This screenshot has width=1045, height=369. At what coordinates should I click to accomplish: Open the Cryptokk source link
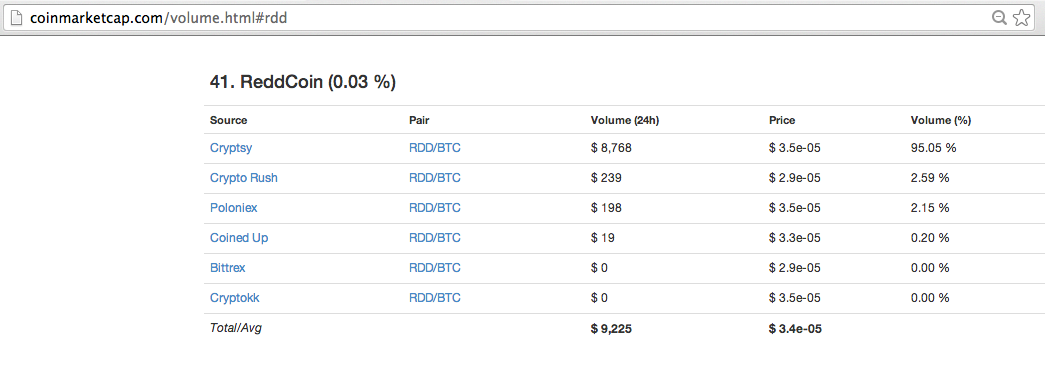[x=234, y=298]
